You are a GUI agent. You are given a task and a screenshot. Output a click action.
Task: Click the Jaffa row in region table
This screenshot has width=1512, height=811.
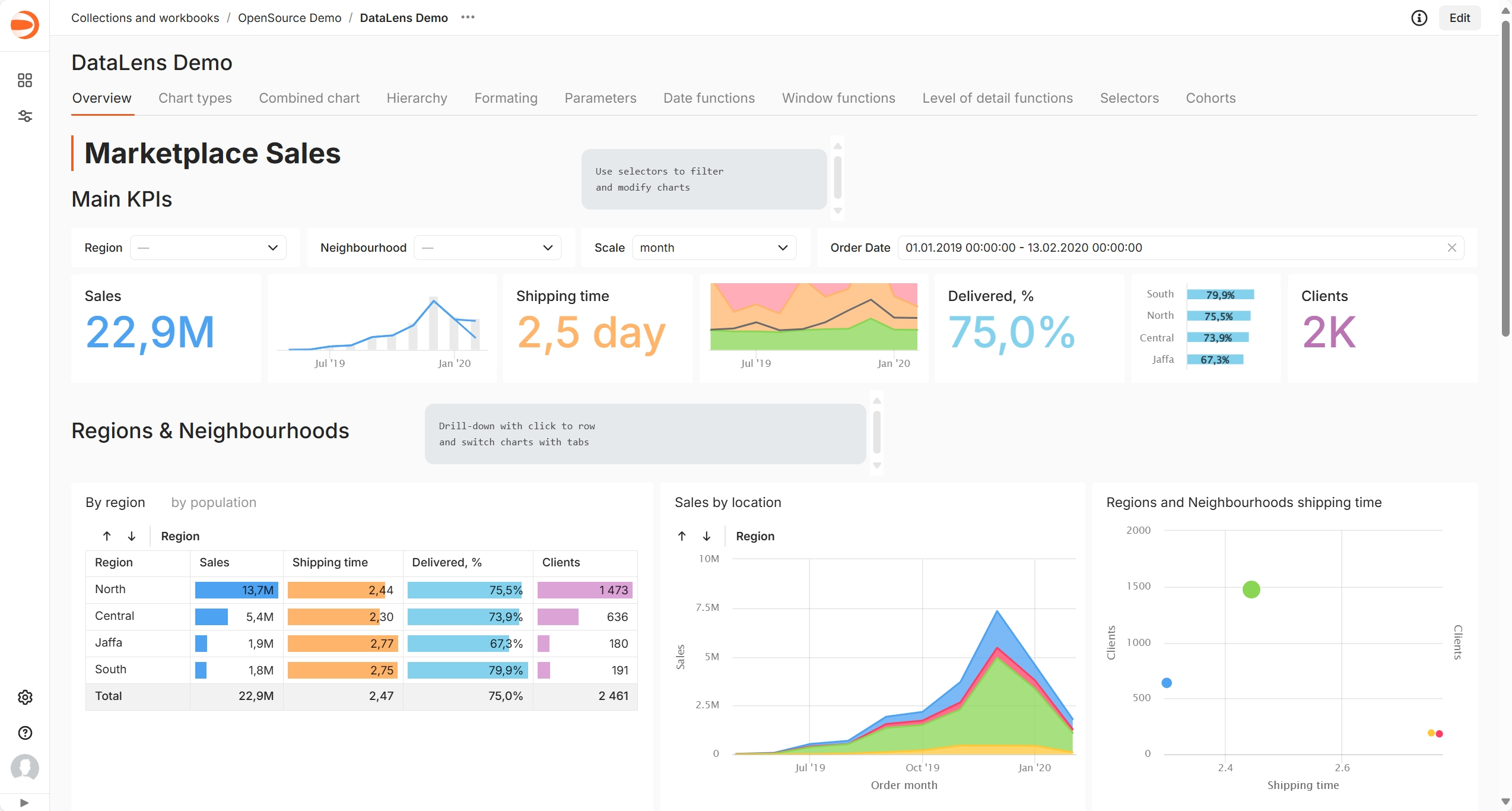361,643
